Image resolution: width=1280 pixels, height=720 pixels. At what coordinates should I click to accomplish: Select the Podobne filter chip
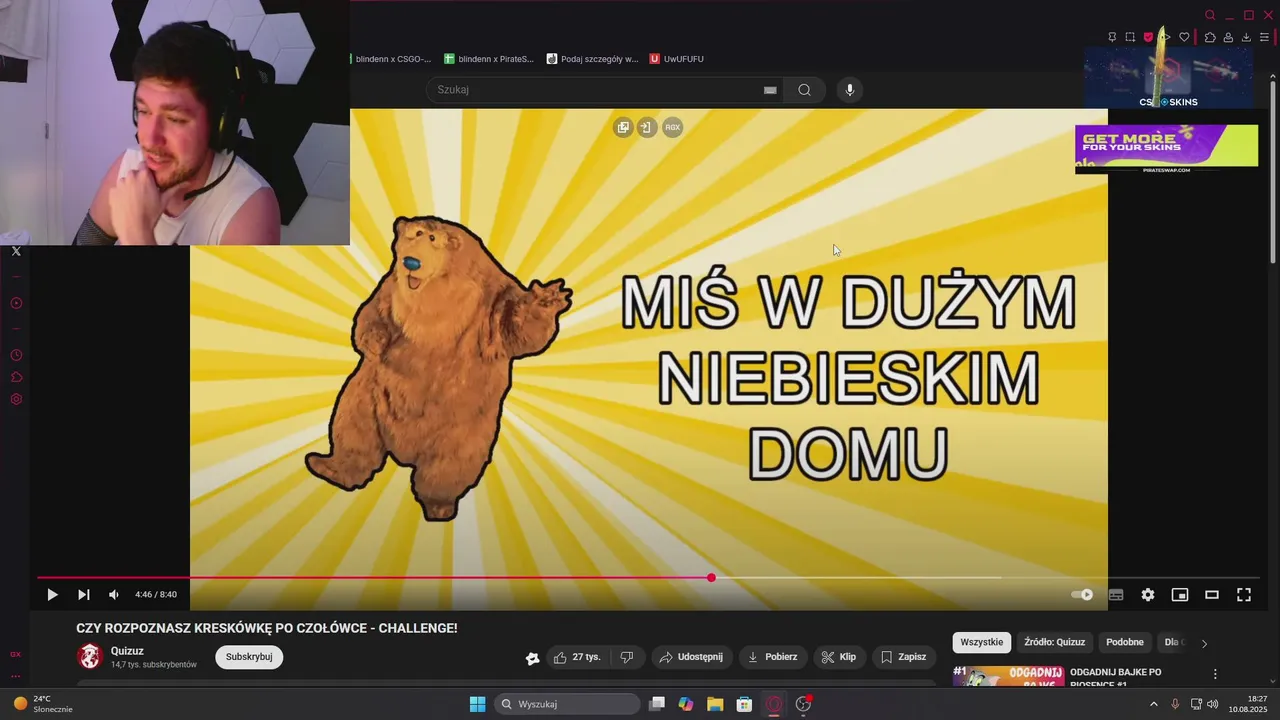(x=1125, y=642)
